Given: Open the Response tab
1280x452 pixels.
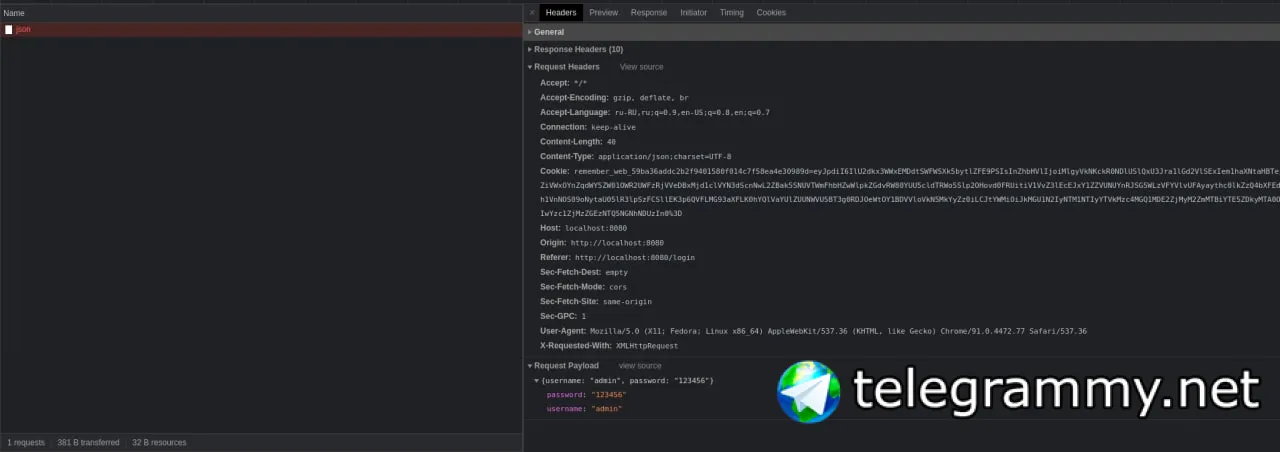Looking at the screenshot, I should tap(648, 13).
